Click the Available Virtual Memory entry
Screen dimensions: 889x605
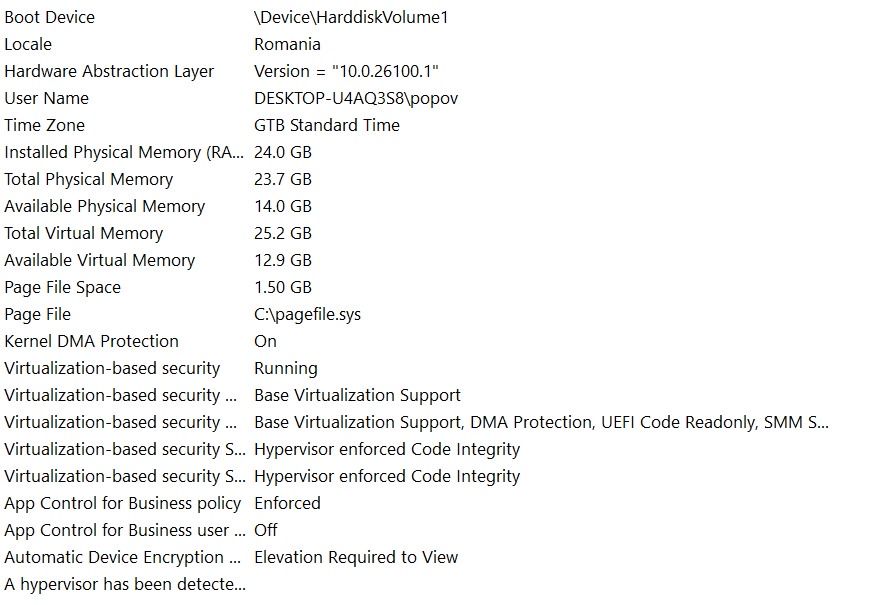pos(99,260)
